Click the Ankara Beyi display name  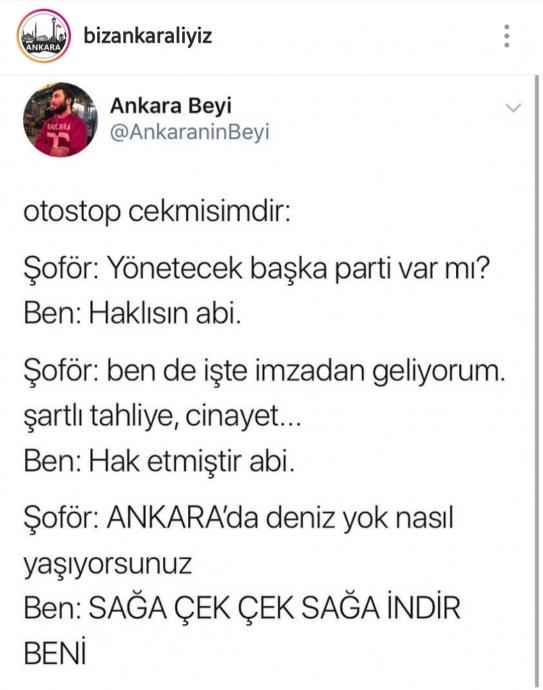(x=171, y=106)
